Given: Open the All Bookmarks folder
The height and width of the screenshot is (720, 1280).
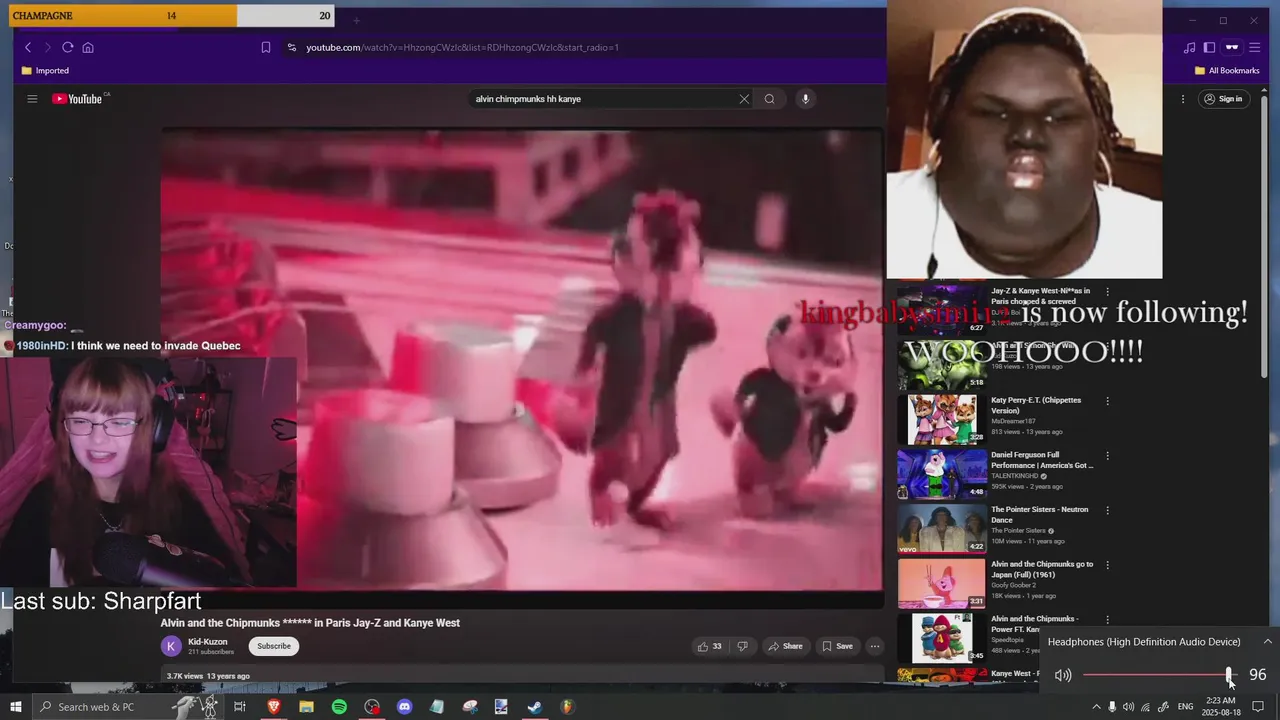Looking at the screenshot, I should (x=1227, y=71).
